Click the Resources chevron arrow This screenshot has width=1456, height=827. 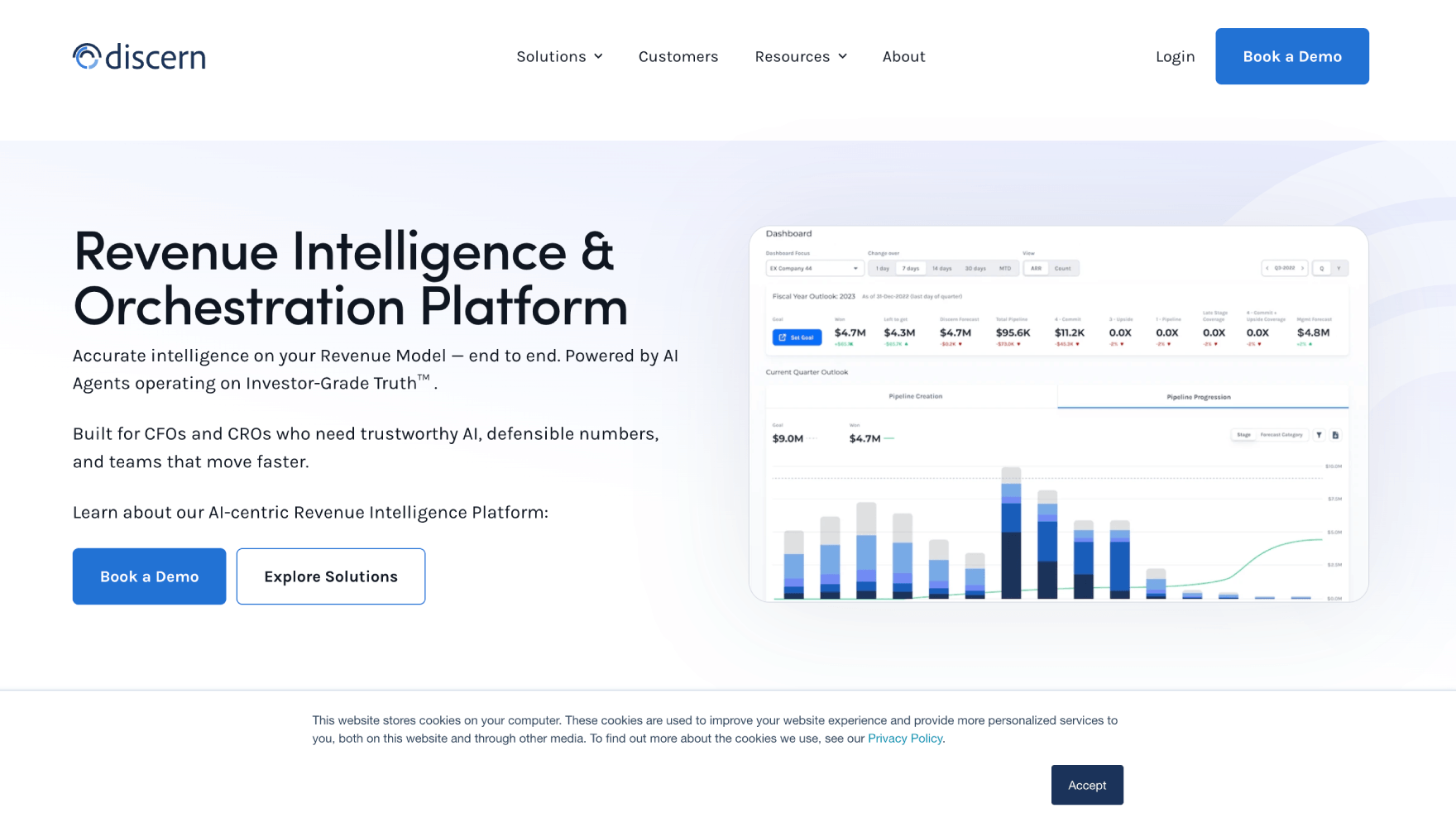[x=842, y=56]
